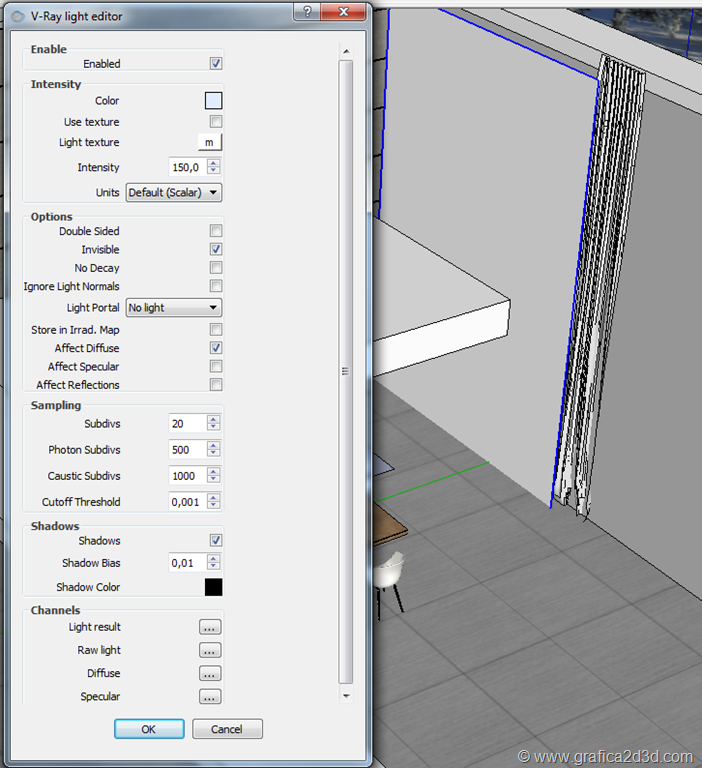Open the Raw light channel button
The image size is (702, 768).
pos(210,650)
